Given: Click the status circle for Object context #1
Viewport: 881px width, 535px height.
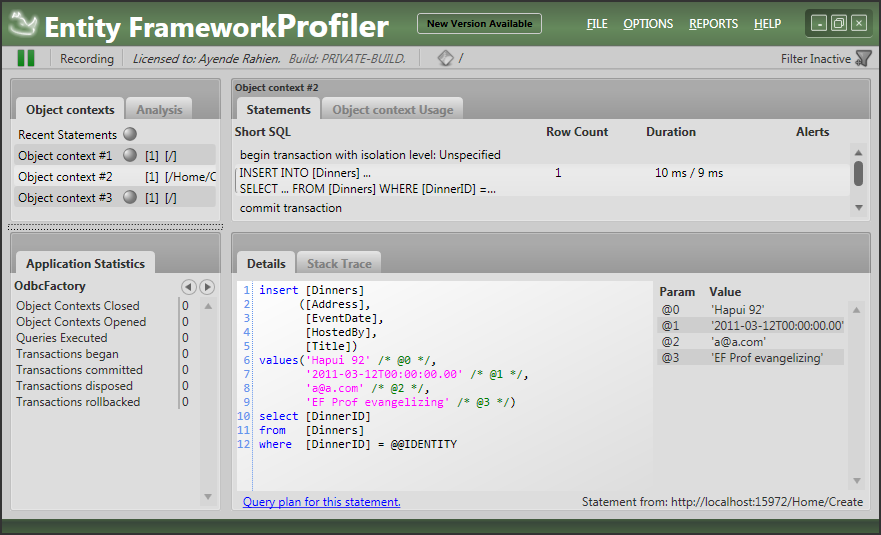Looking at the screenshot, I should coord(130,155).
